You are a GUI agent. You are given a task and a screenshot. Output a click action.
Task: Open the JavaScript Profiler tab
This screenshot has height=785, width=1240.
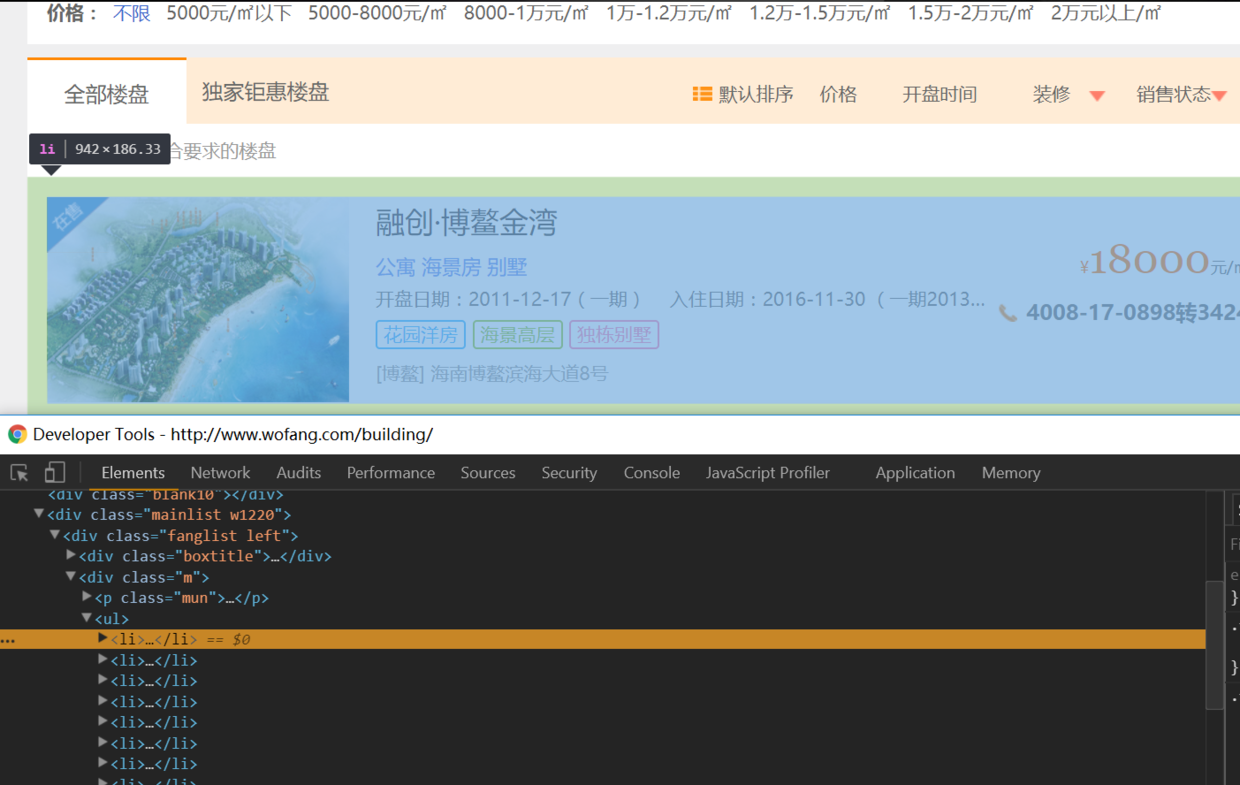tap(768, 473)
